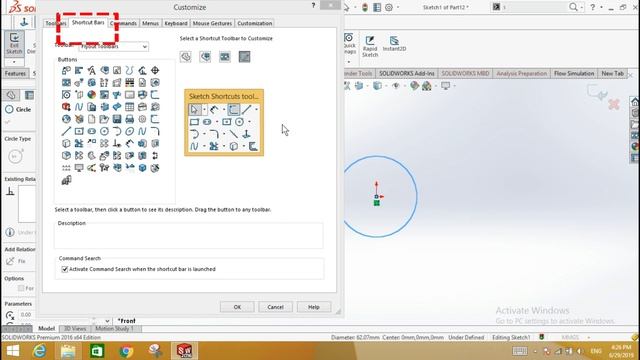Image resolution: width=640 pixels, height=360 pixels.
Task: Switch to the Mouse Gestures tab
Action: pyautogui.click(x=212, y=23)
